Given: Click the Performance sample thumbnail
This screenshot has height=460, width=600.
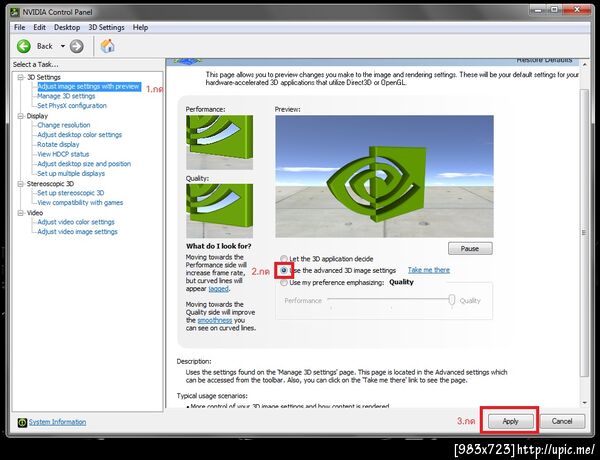Looking at the screenshot, I should [219, 142].
